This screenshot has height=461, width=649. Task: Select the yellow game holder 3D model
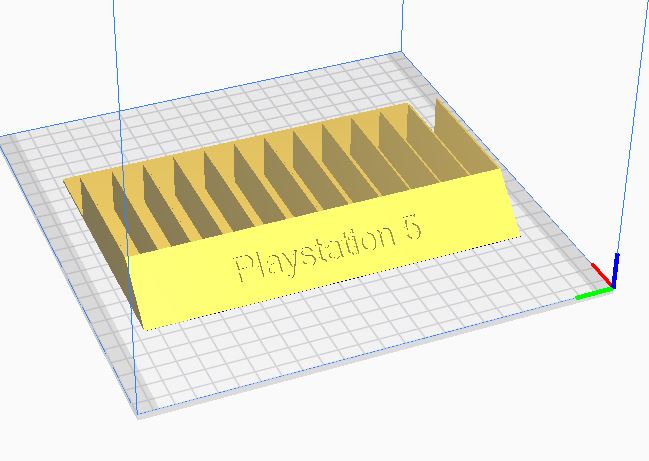coord(290,215)
